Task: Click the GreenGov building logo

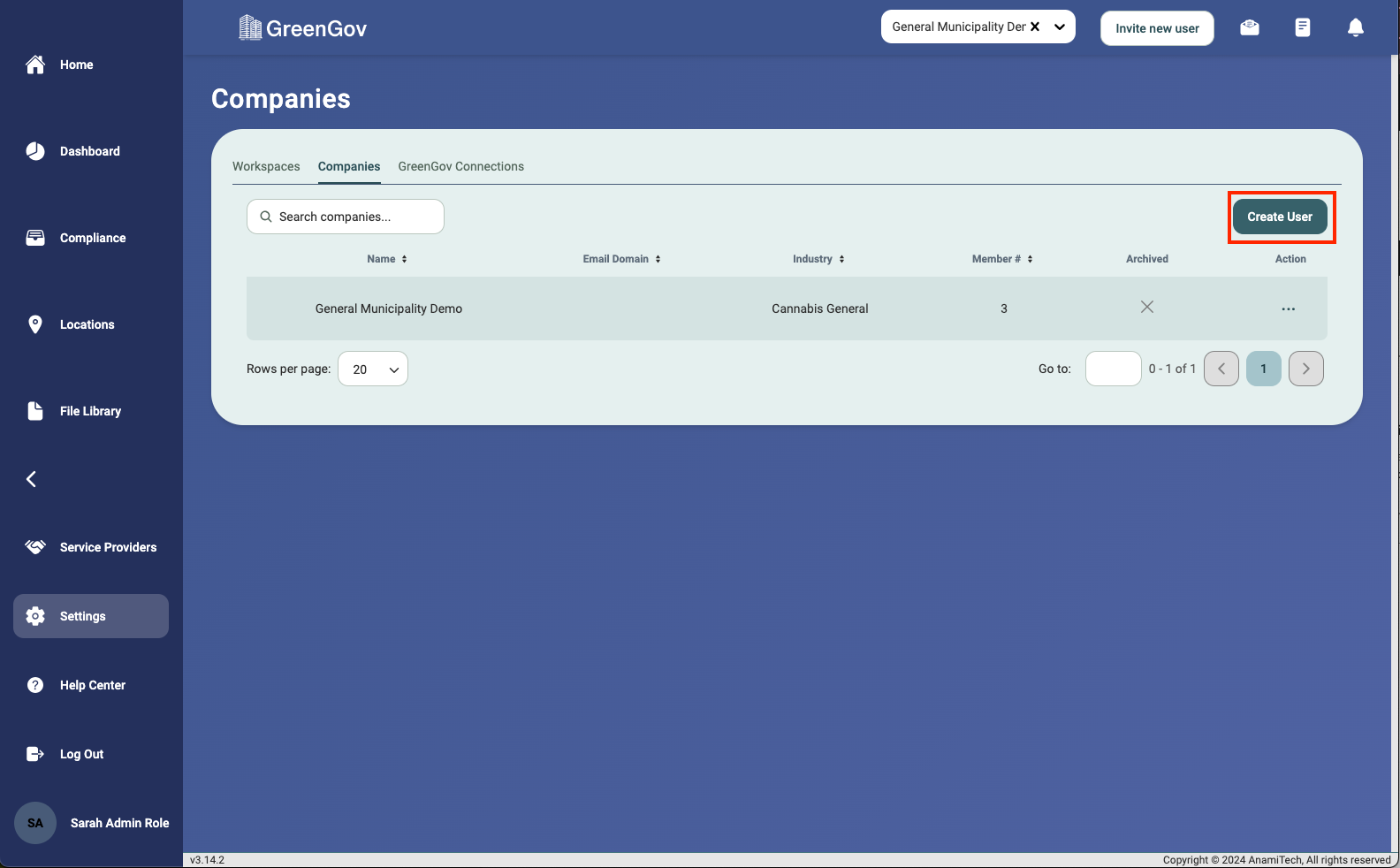Action: (250, 28)
